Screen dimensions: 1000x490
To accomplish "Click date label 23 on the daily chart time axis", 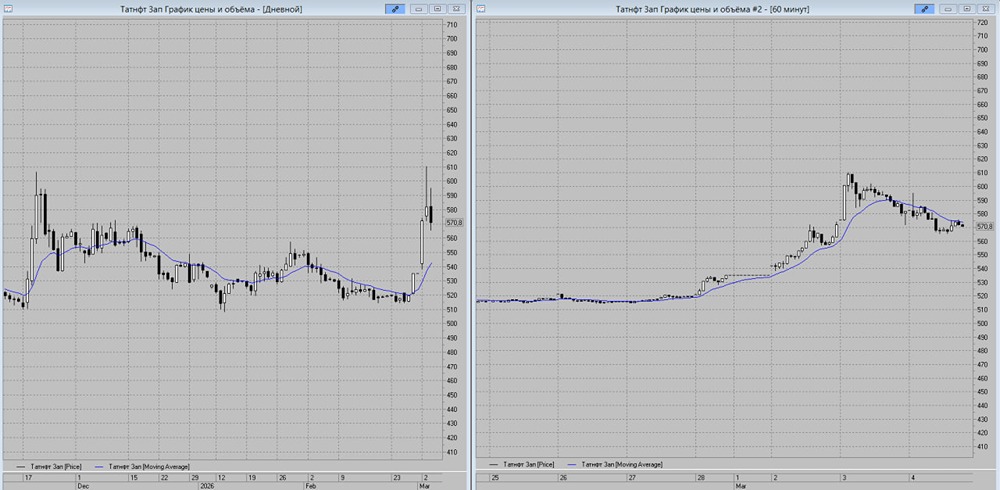I will [397, 477].
